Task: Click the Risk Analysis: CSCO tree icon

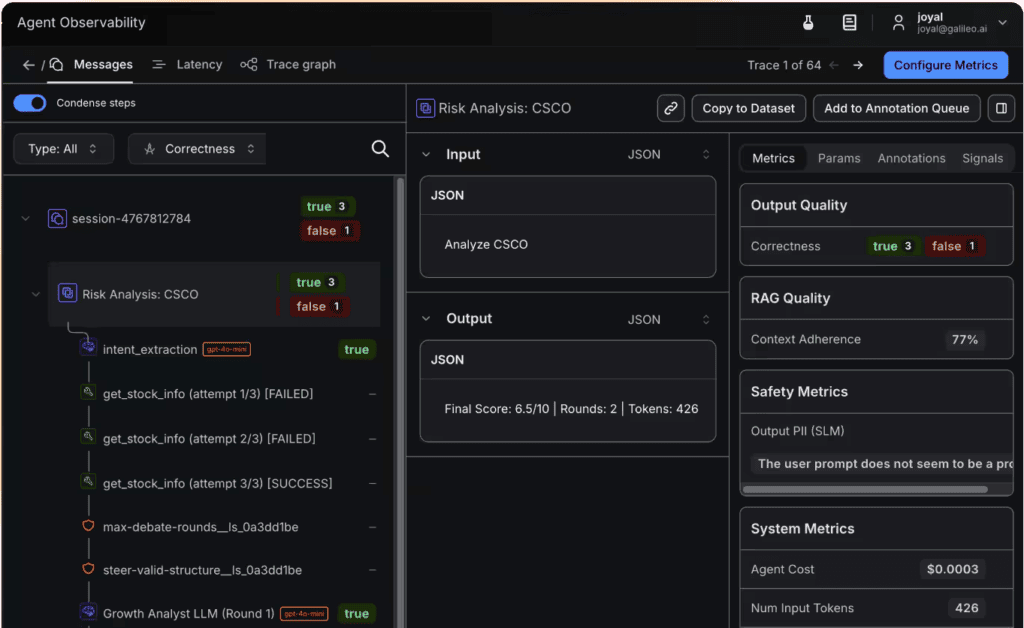Action: pos(67,293)
